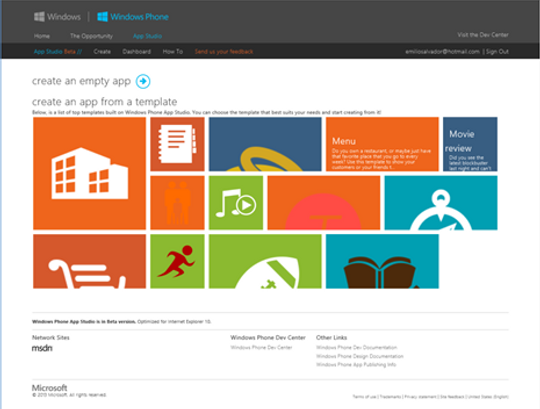Click the emiliosalvador@hotmail.com account text
Image resolution: width=540 pixels, height=409 pixels.
pyautogui.click(x=443, y=52)
